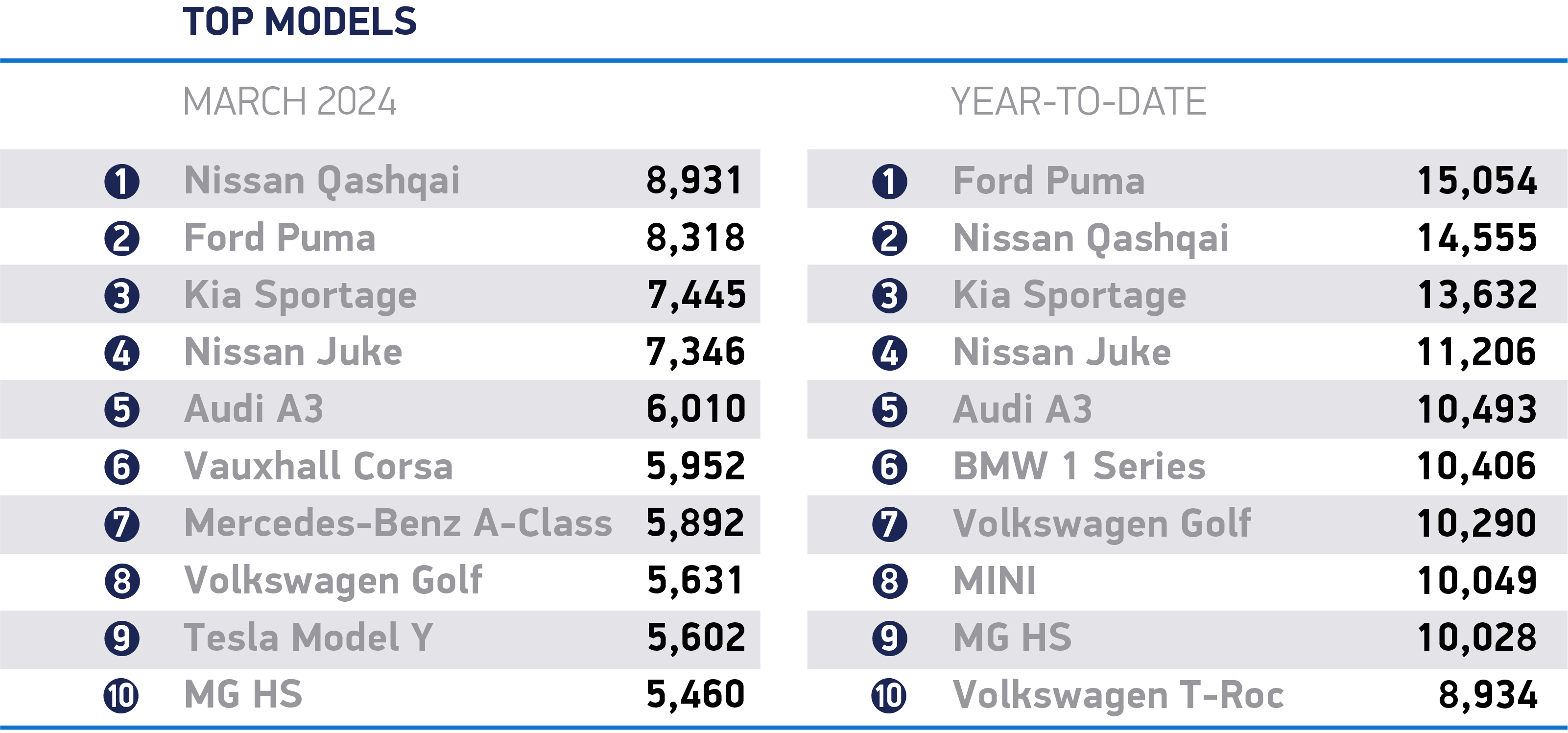Select the rank 7 badge beside Mercedes-Benz A-Class
This screenshot has height=733, width=1568.
point(122,524)
